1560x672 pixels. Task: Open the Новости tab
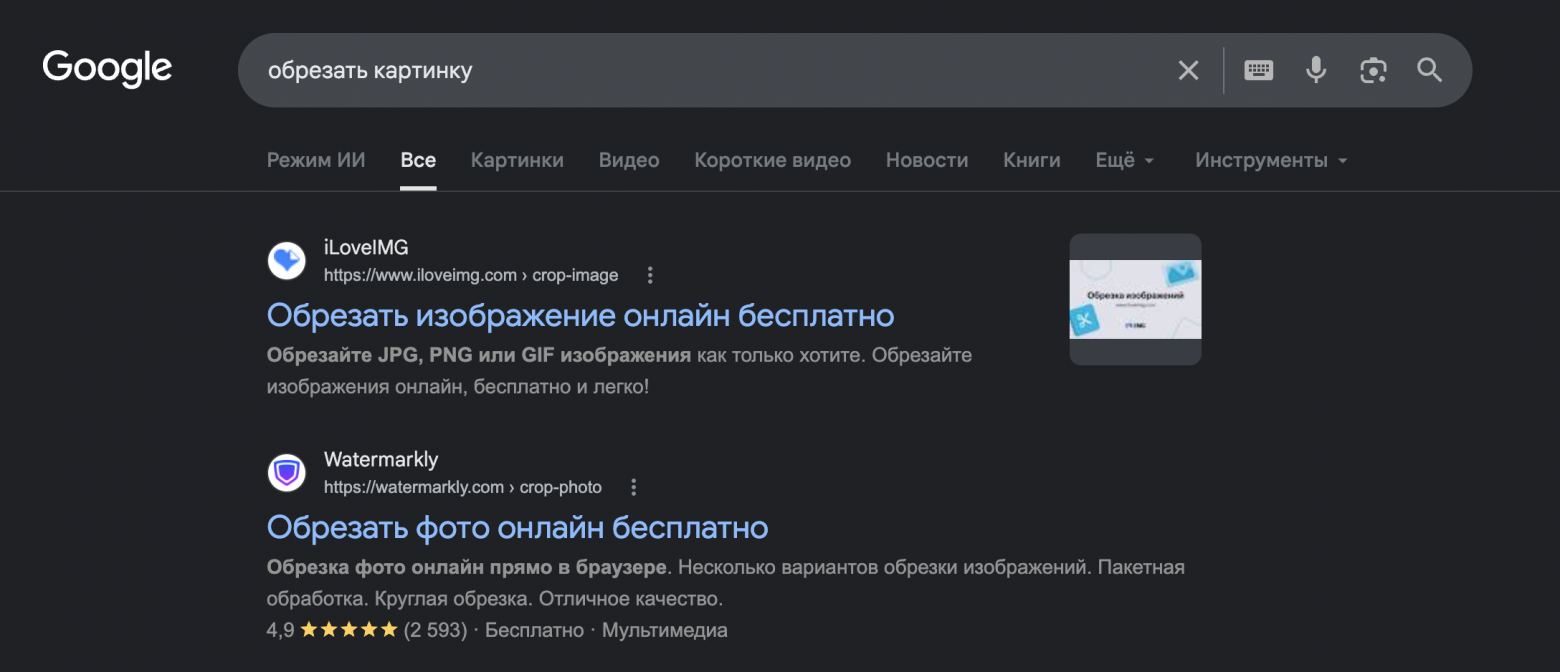tap(927, 160)
